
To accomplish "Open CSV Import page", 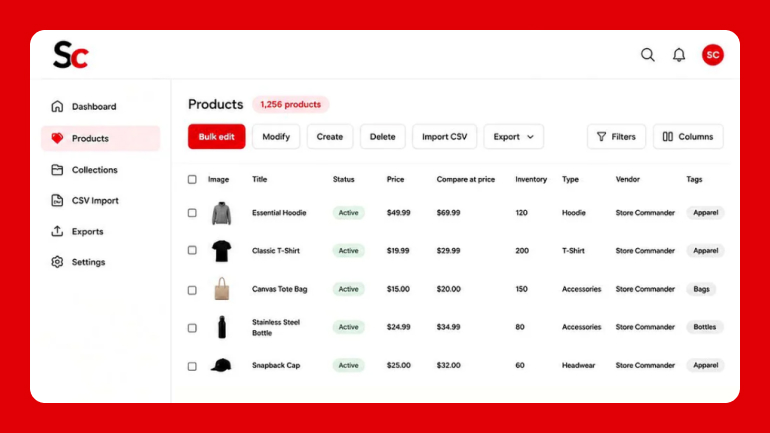I will coord(101,200).
